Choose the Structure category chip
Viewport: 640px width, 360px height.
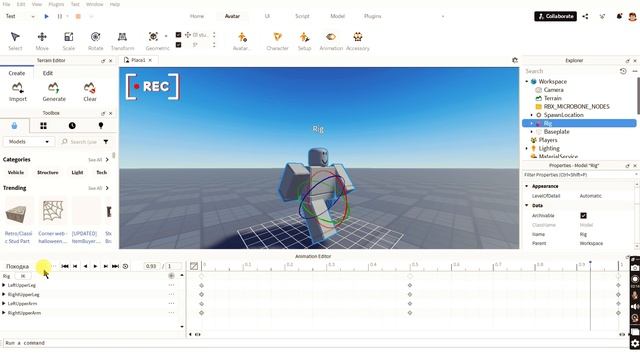point(48,173)
